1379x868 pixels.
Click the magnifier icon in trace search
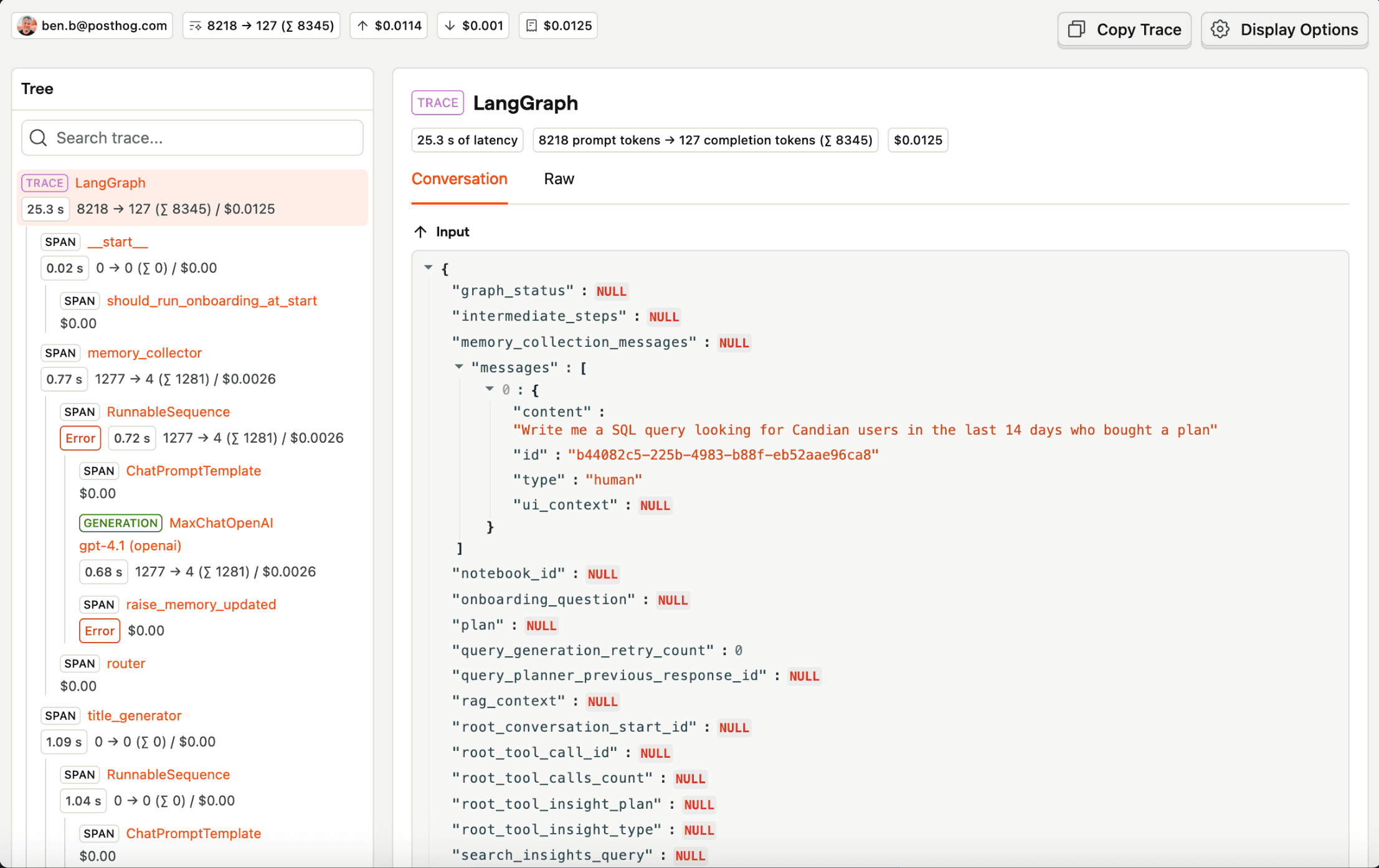pyautogui.click(x=39, y=138)
